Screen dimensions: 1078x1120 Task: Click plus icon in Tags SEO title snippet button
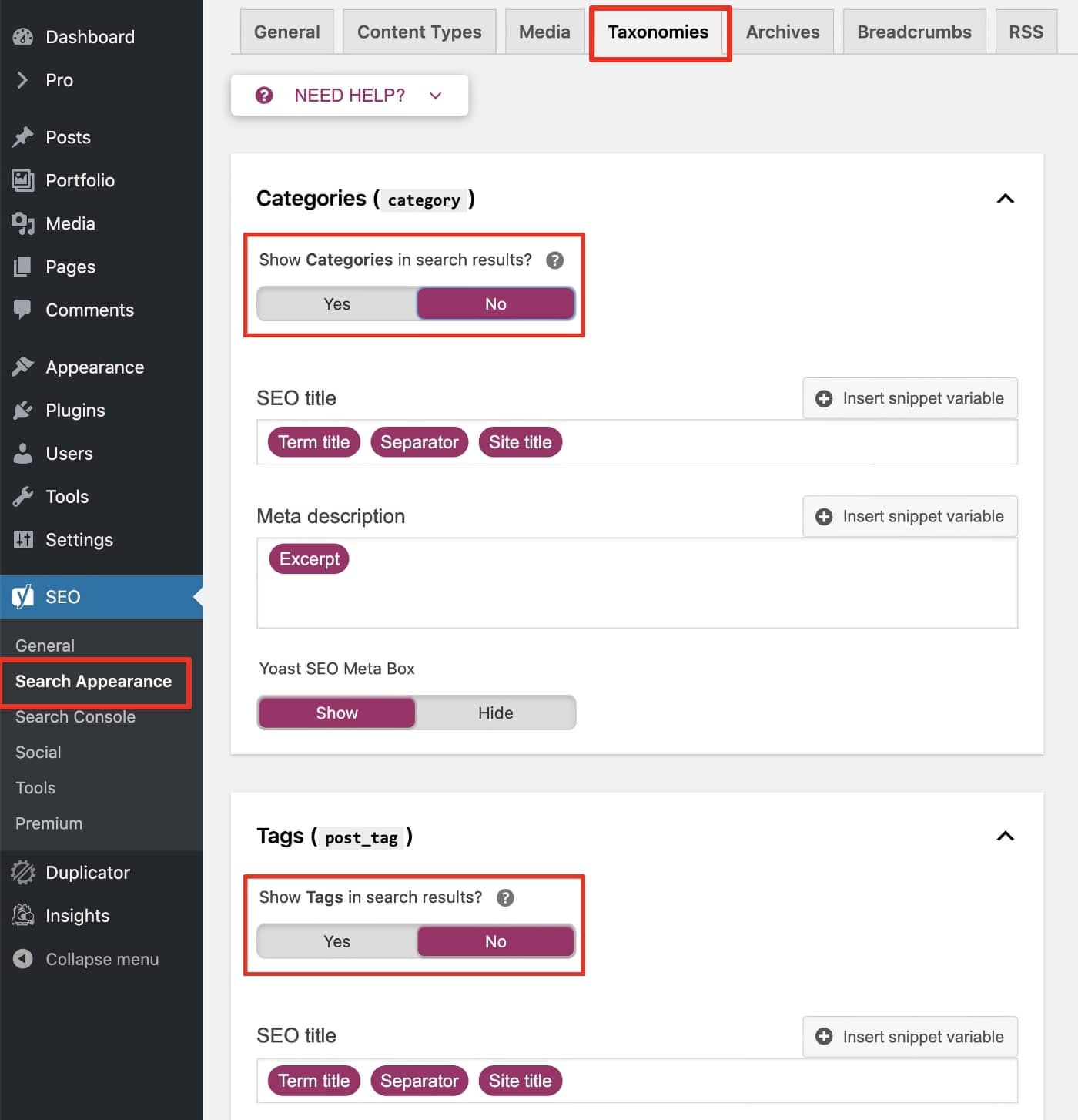point(824,1037)
